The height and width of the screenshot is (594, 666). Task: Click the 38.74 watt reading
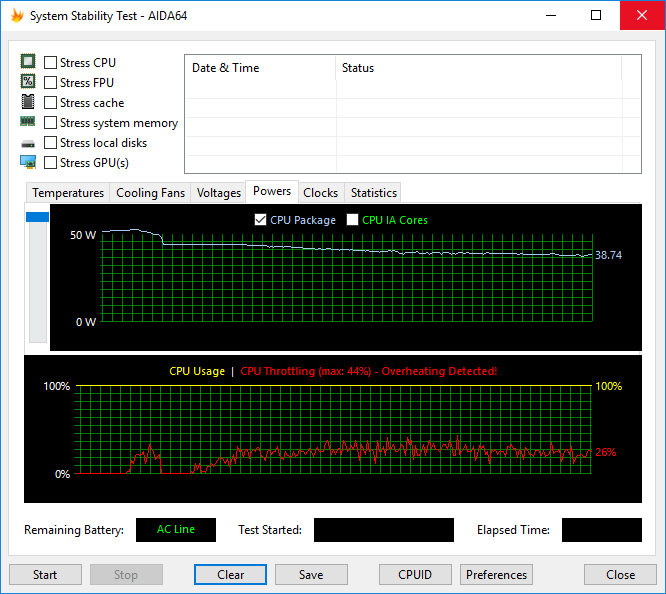[x=608, y=255]
